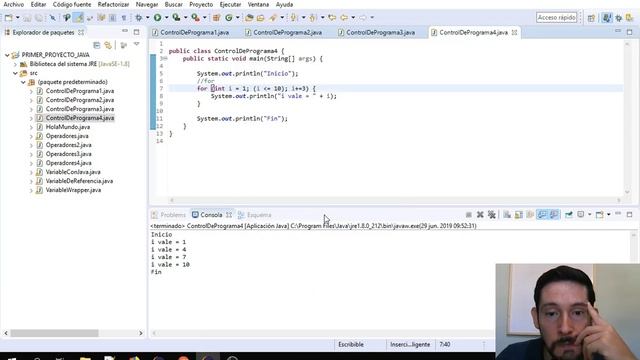The width and height of the screenshot is (640, 360).
Task: Close the ControlDePrograma4.java editor tab
Action: (x=514, y=33)
